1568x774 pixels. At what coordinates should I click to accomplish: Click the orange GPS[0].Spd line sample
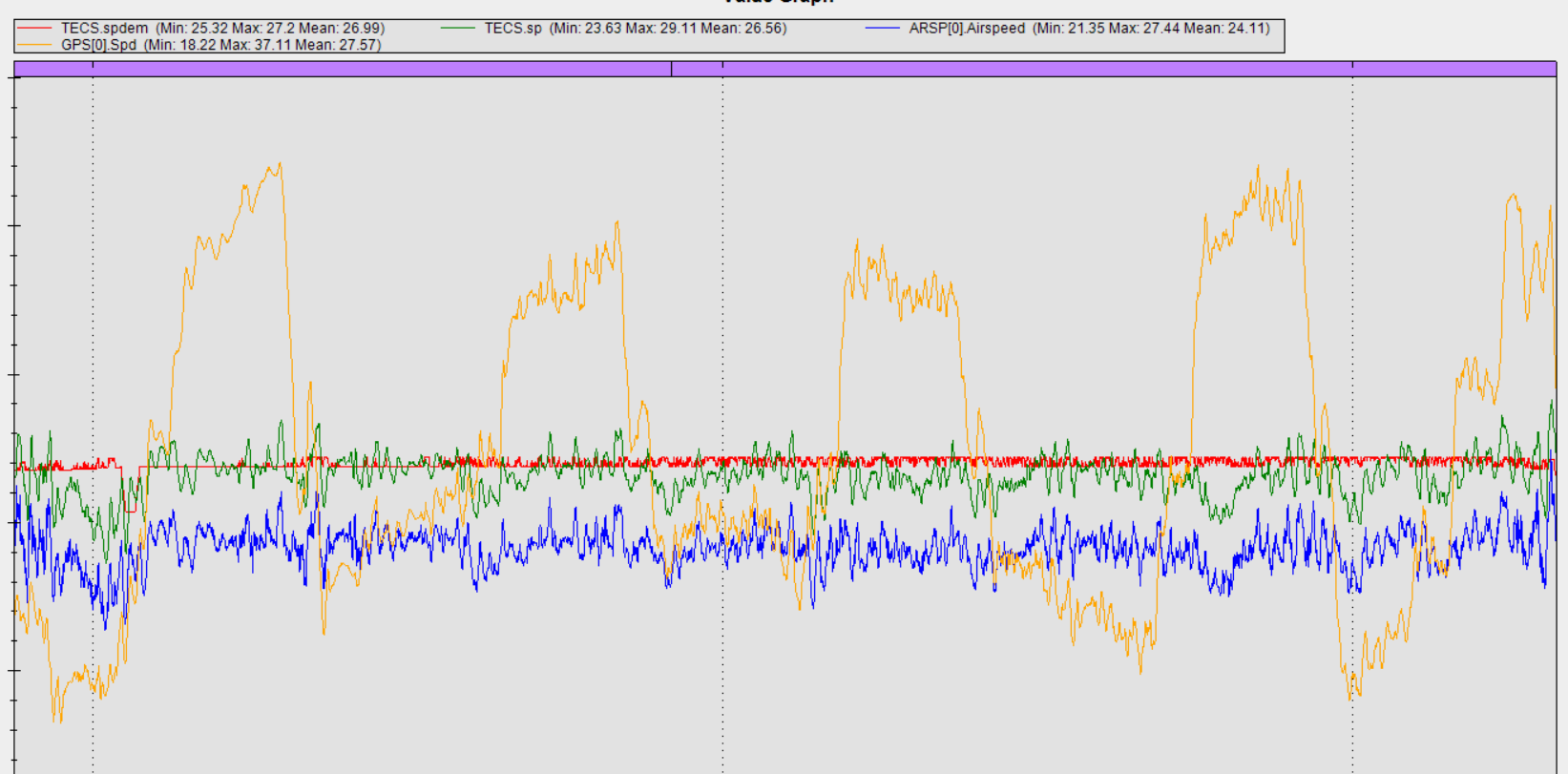(x=34, y=45)
